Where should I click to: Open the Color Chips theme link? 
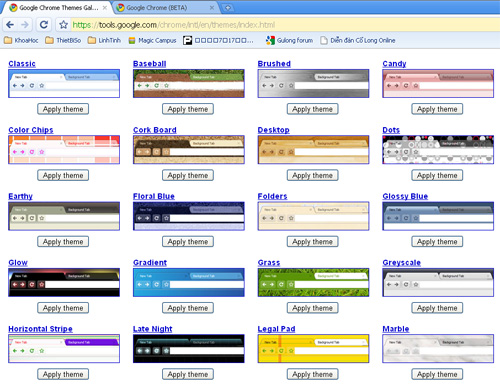pyautogui.click(x=31, y=130)
